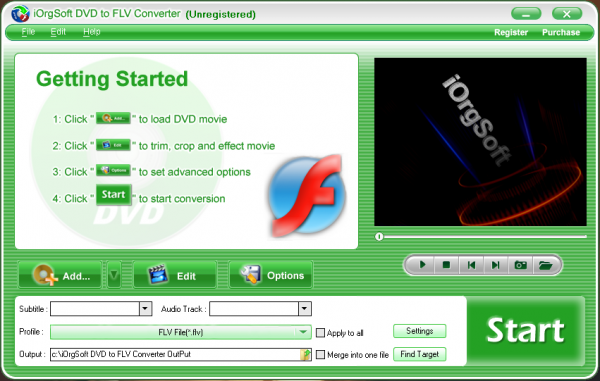
Task: Click Purchase in the menu bar
Action: [x=561, y=33]
